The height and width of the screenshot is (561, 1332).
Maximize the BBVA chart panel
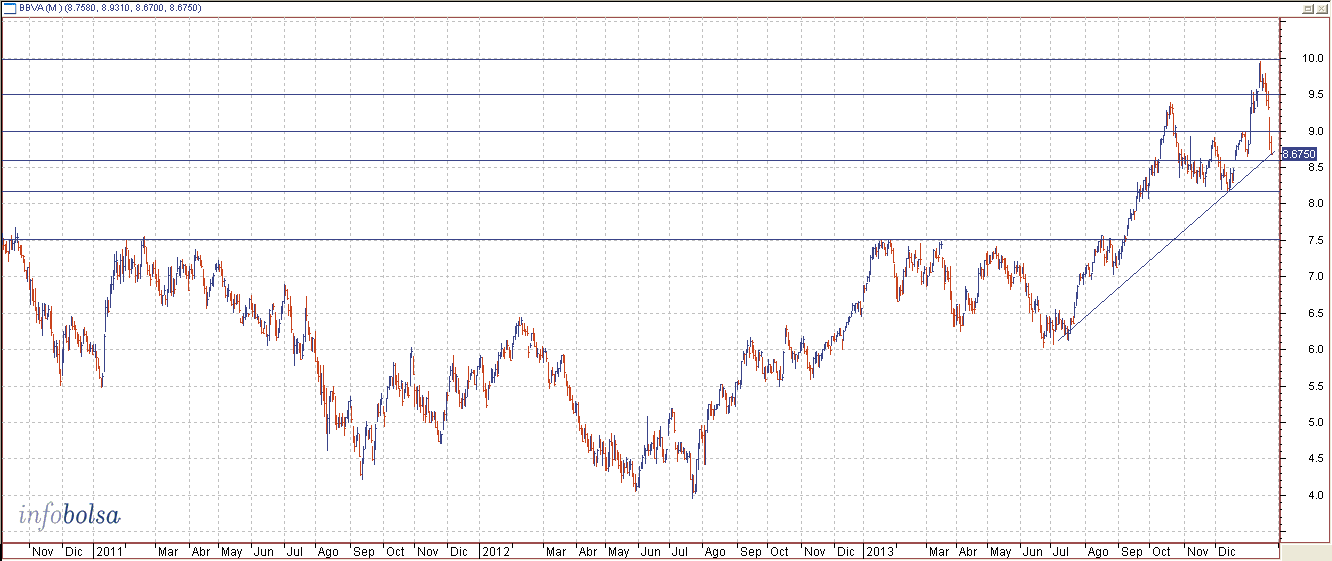coord(1306,8)
